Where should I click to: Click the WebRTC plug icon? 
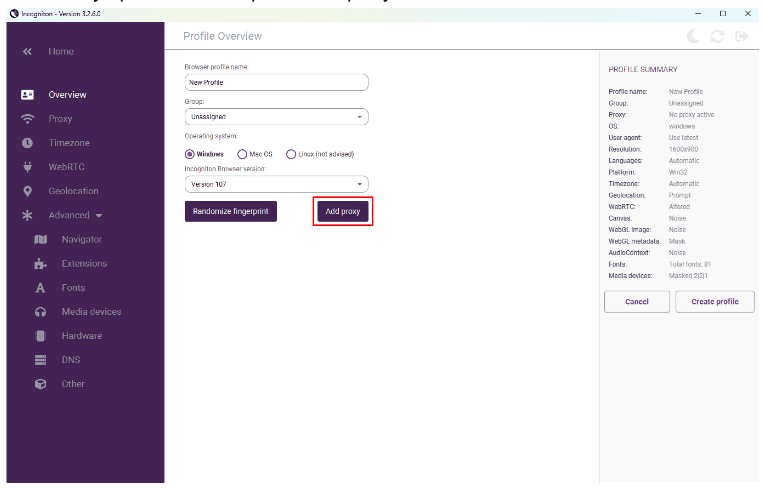pos(27,167)
